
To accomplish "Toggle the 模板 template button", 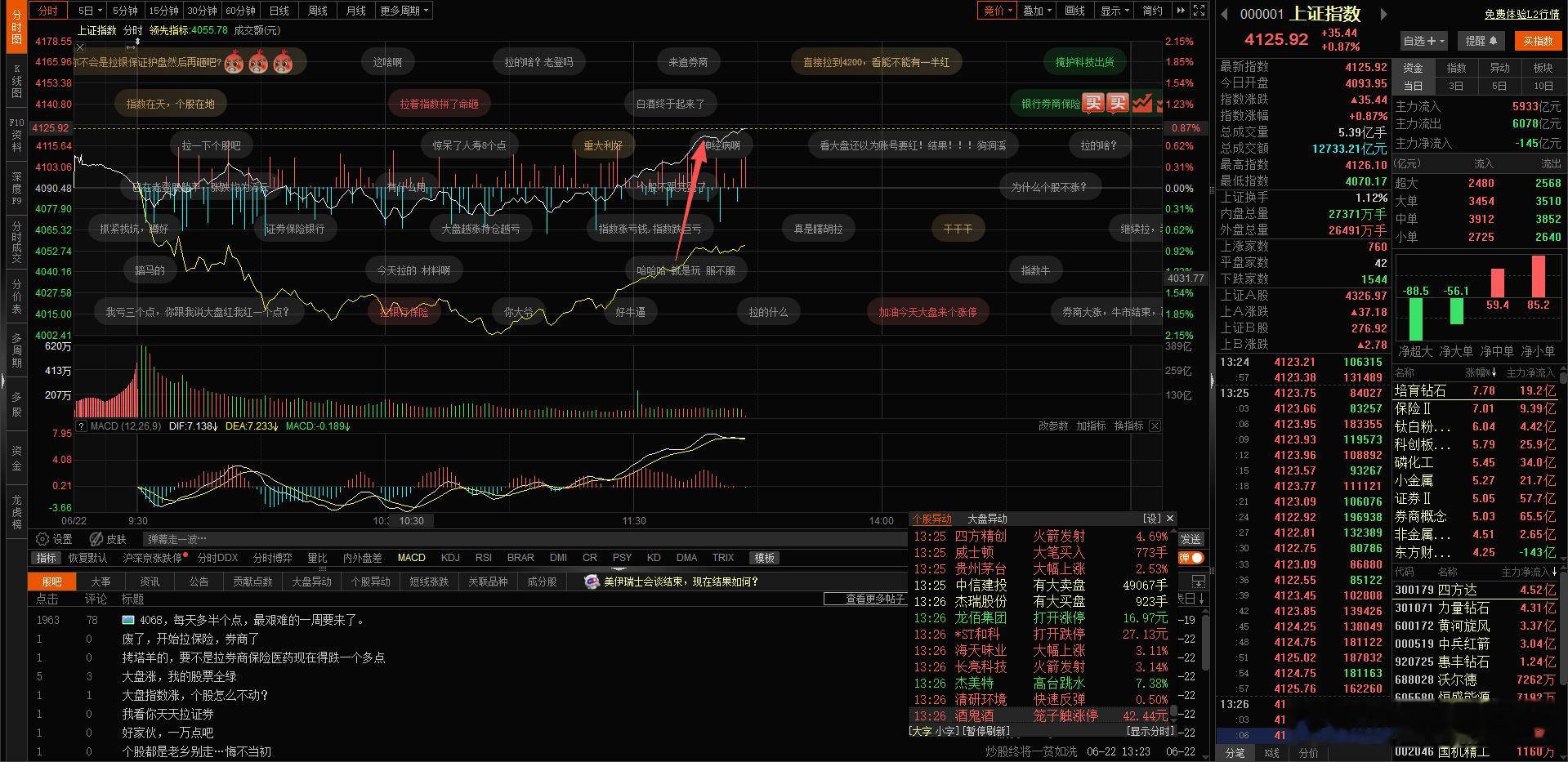I will pos(765,558).
